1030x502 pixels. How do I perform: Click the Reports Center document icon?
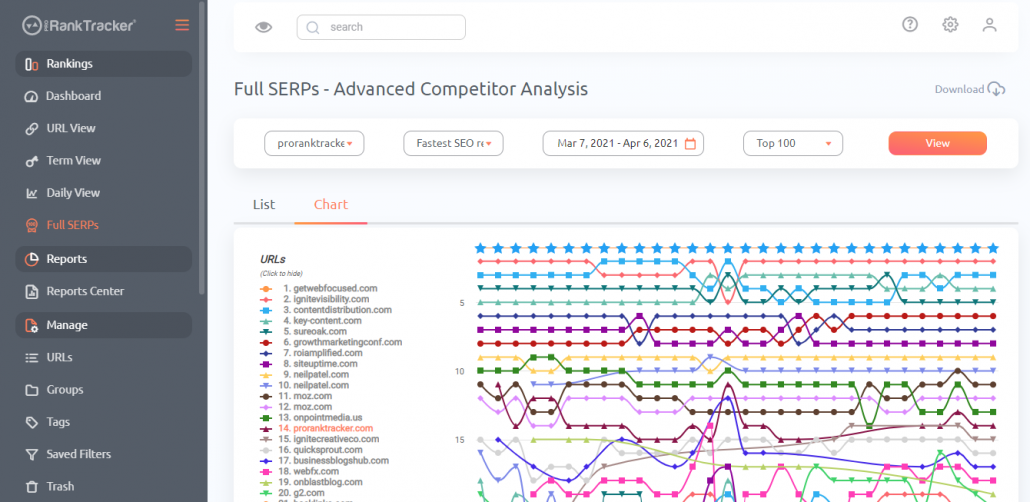(x=32, y=291)
